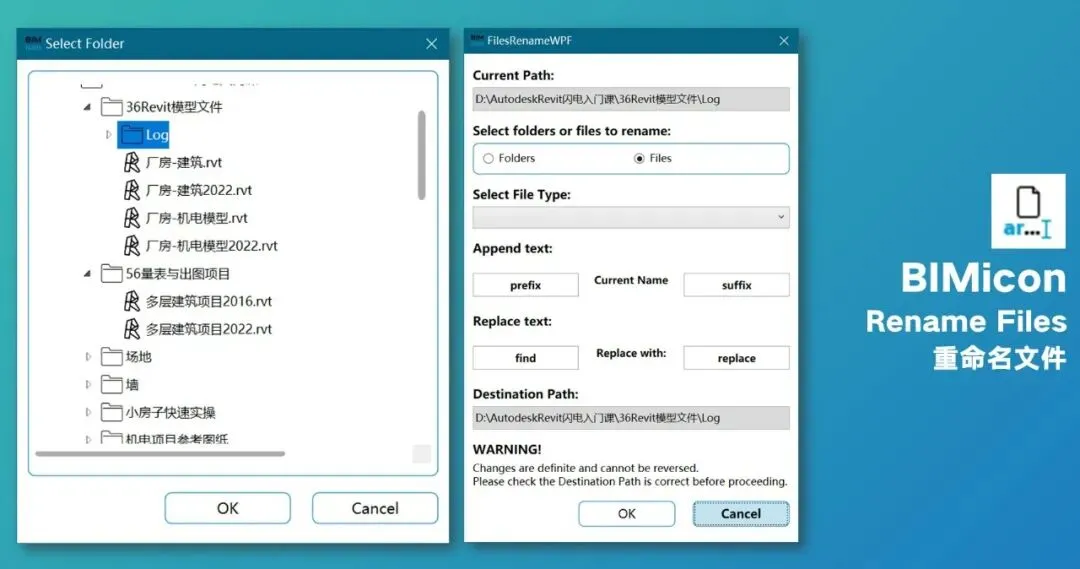Image resolution: width=1080 pixels, height=569 pixels.
Task: Click the replace text field
Action: (x=736, y=358)
